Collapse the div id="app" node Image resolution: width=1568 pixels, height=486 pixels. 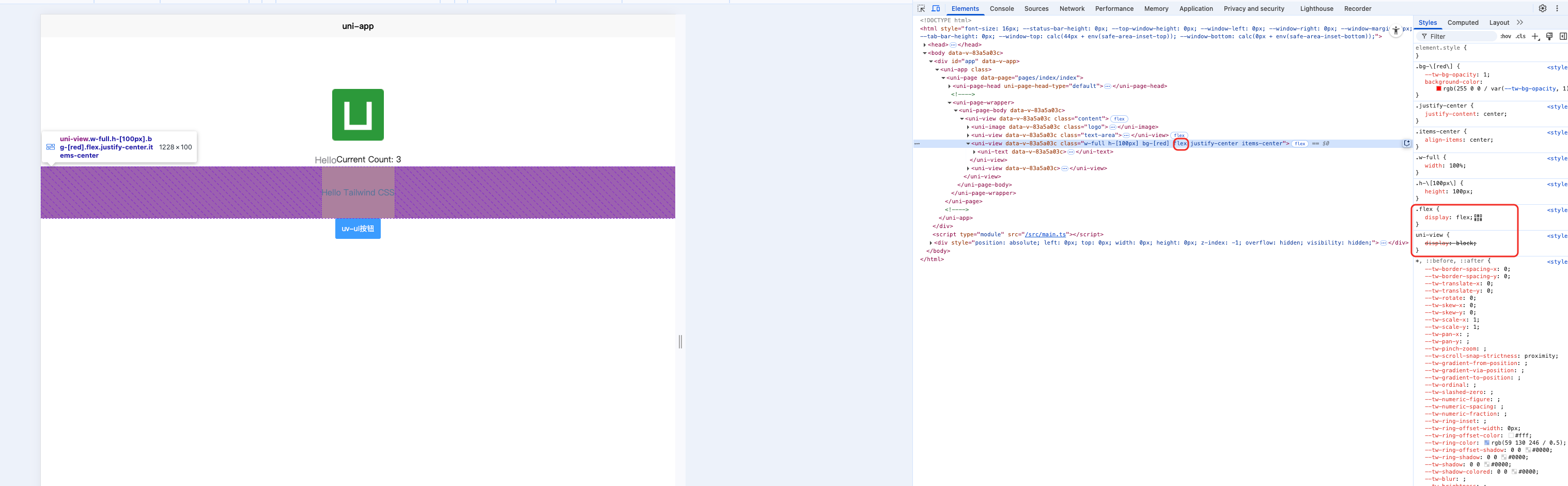coord(930,62)
